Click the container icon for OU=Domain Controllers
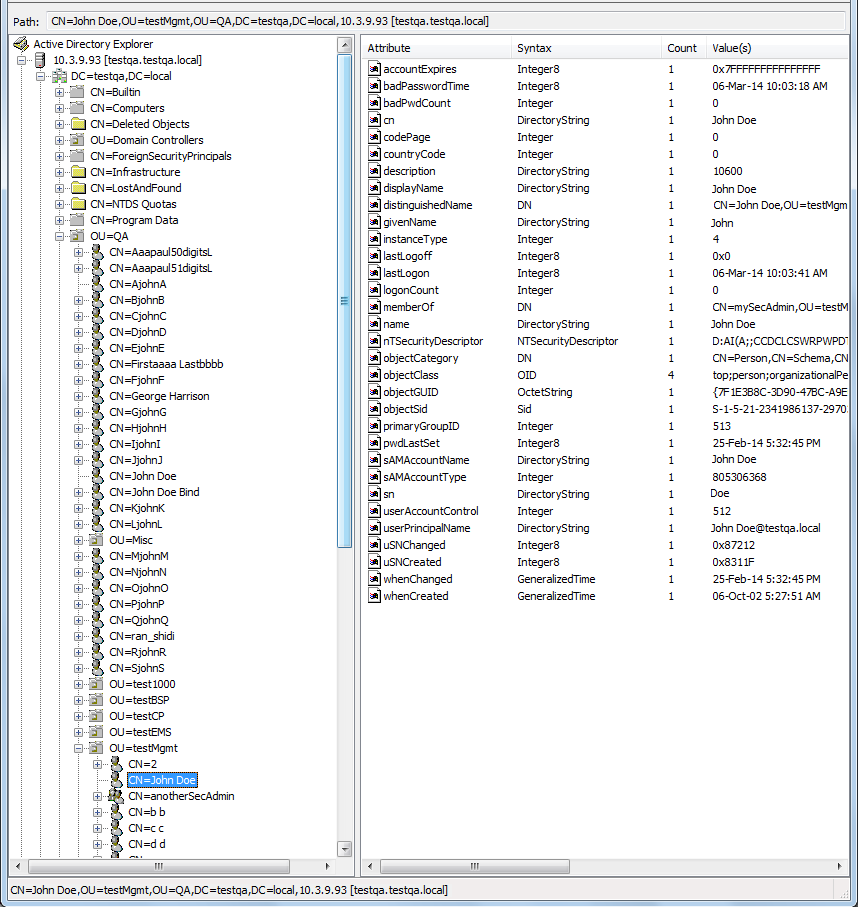Viewport: 858px width, 907px height. (77, 140)
